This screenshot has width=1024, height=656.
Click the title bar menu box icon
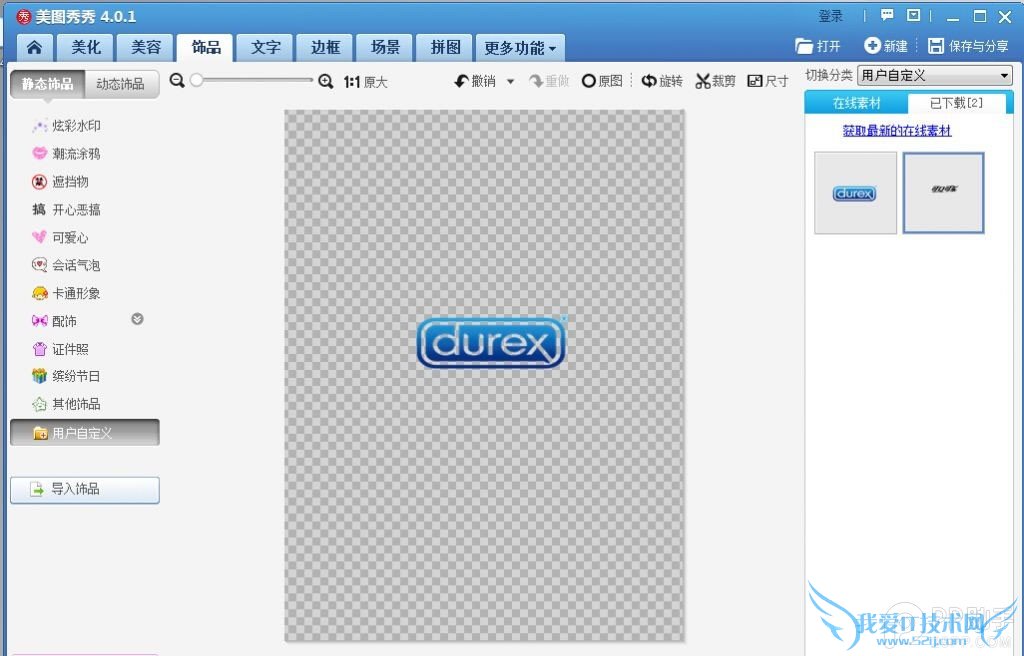click(914, 15)
